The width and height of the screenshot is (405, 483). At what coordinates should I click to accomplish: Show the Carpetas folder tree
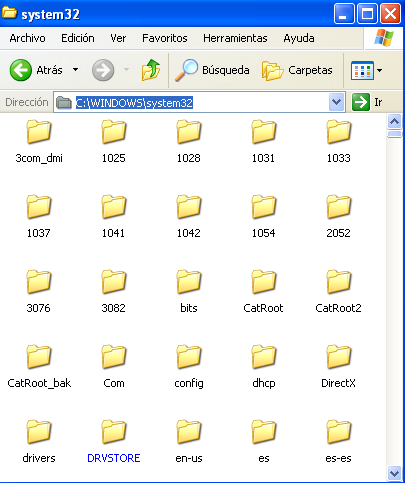click(x=297, y=70)
